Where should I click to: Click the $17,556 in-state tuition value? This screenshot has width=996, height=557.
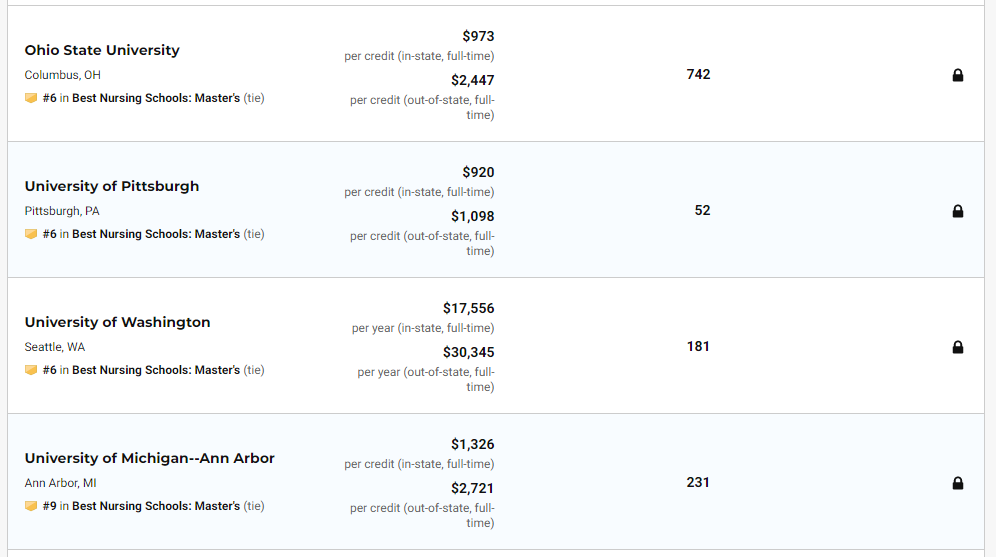coord(468,309)
